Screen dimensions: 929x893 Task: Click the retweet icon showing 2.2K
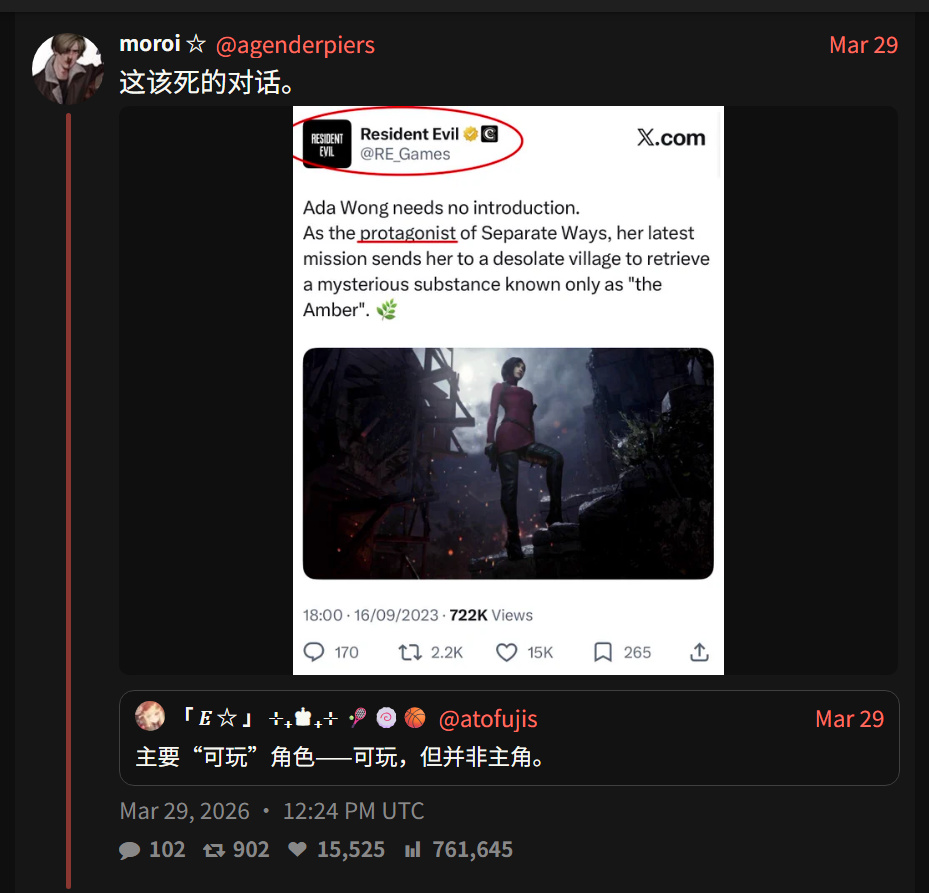tap(410, 652)
